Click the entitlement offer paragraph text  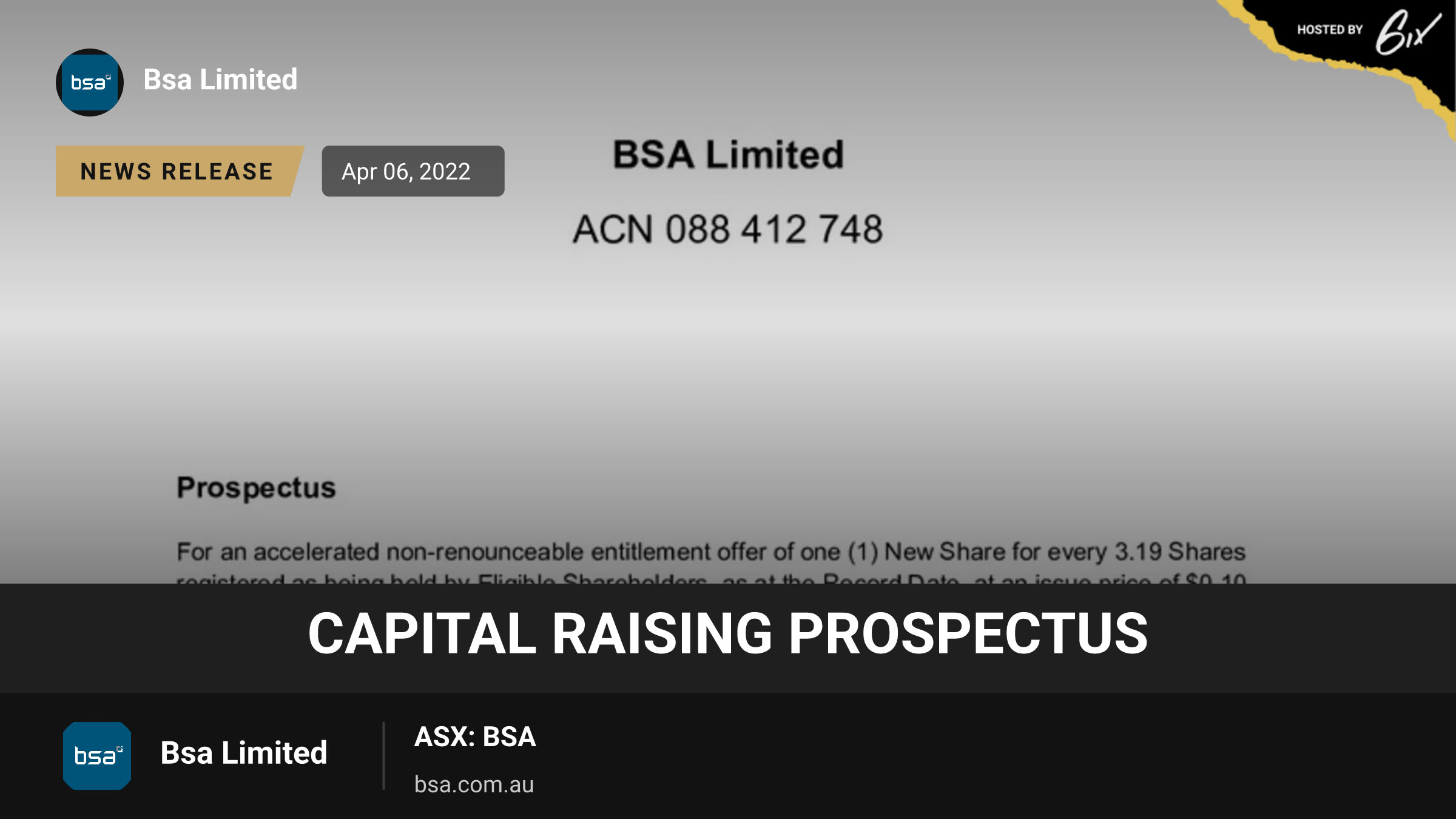711,552
